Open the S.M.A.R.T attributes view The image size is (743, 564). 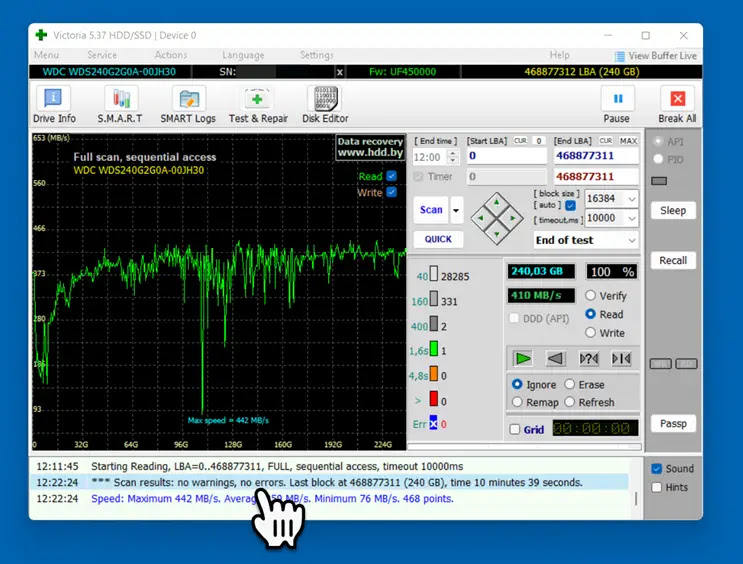(120, 105)
